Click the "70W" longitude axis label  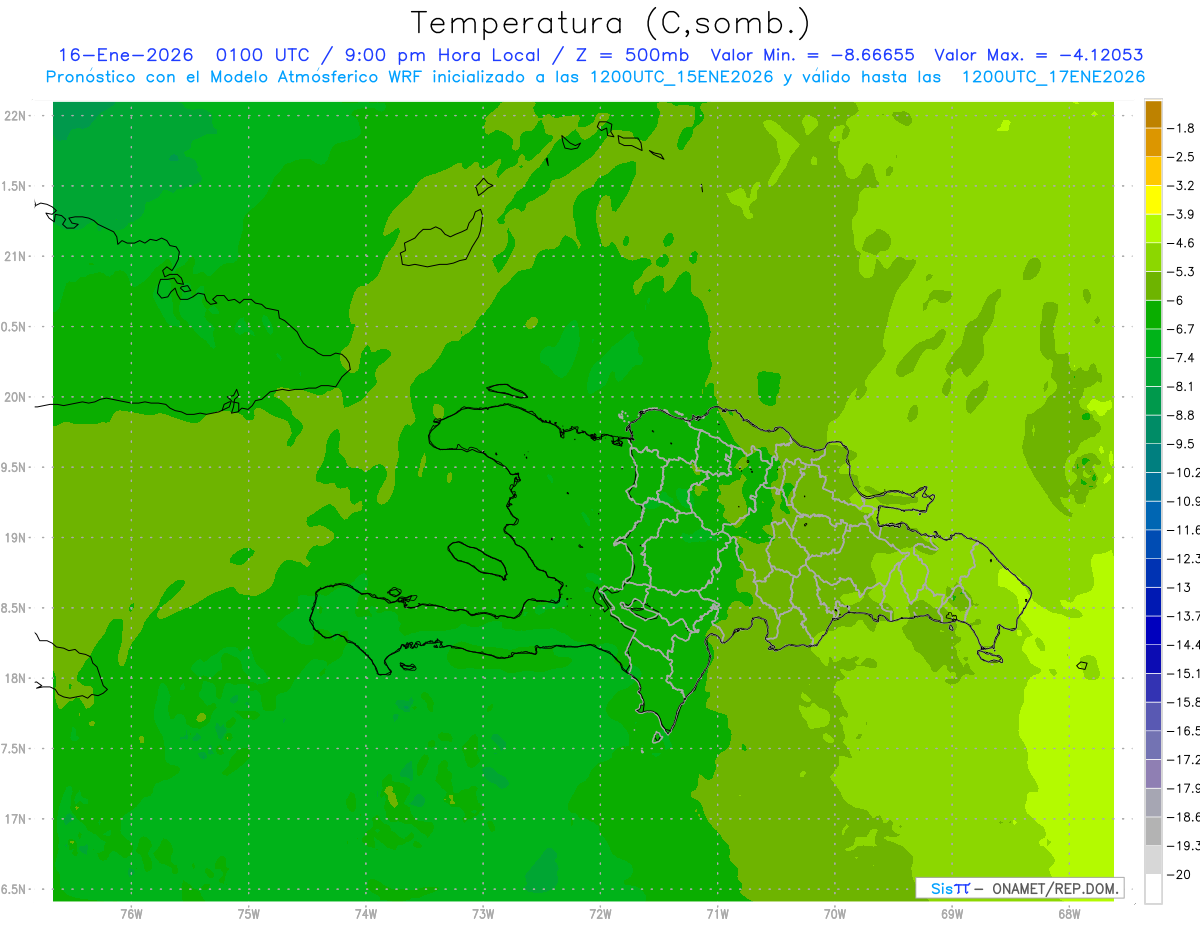(x=835, y=913)
